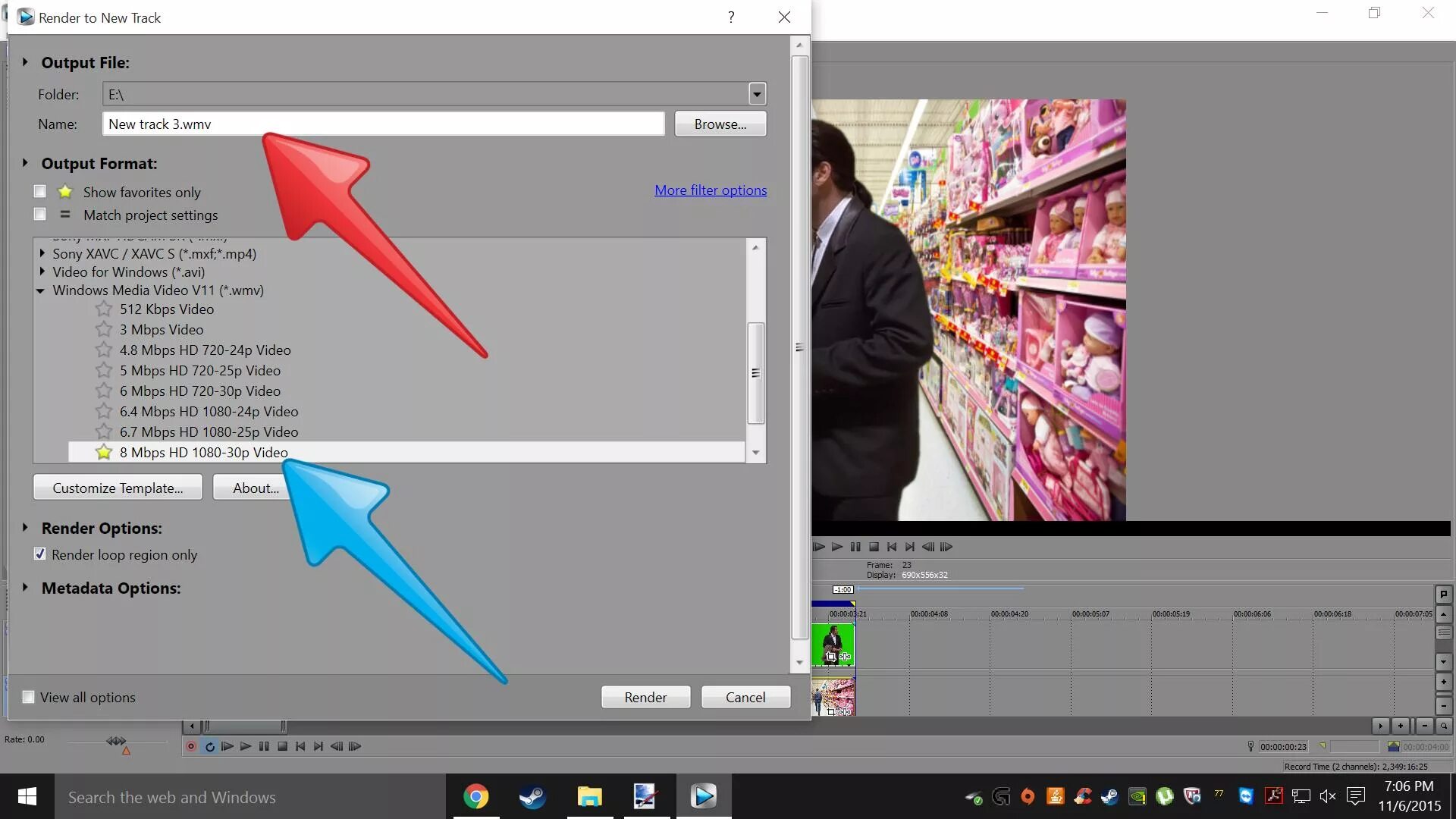This screenshot has height=819, width=1456.
Task: Expand the Metadata Options section
Action: coord(25,588)
